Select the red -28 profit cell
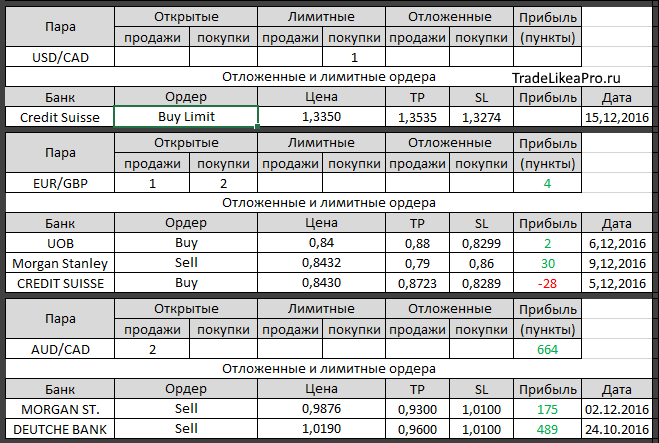 point(547,283)
